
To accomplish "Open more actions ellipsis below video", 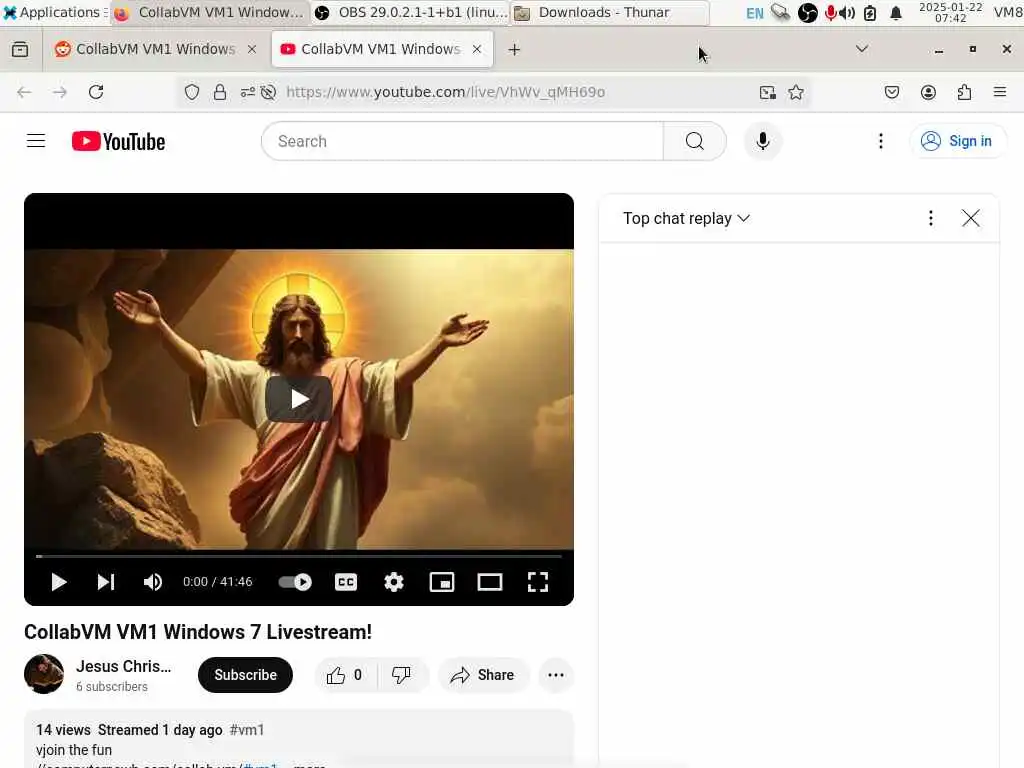I will pyautogui.click(x=556, y=675).
